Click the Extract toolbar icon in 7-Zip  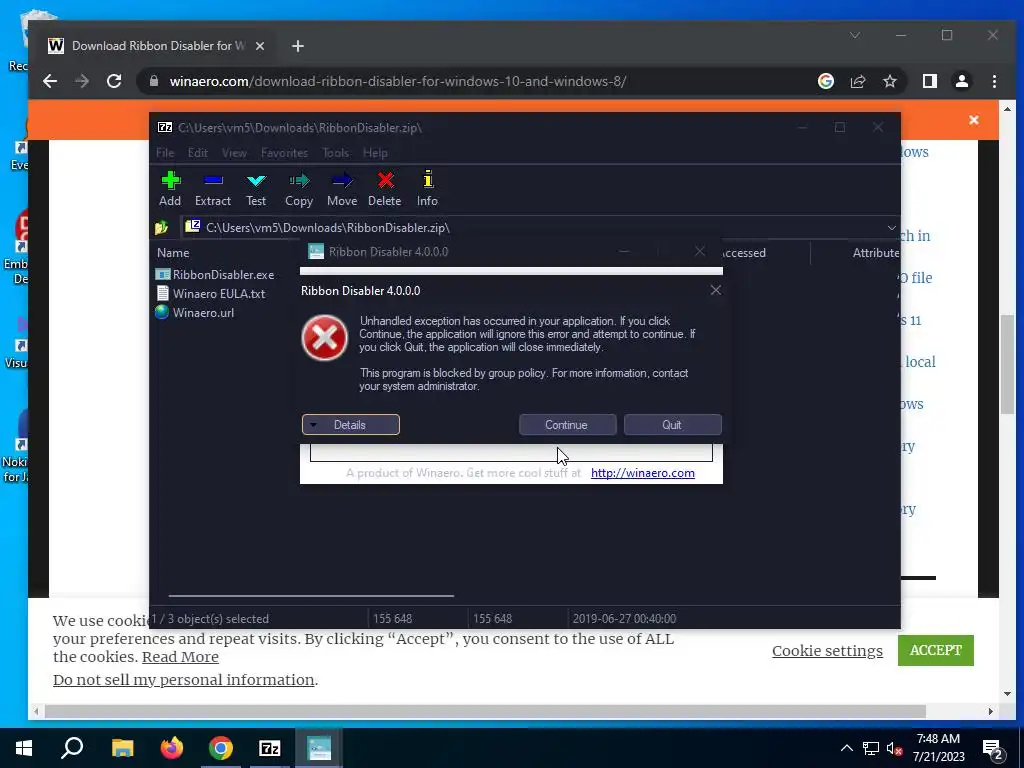coord(213,189)
